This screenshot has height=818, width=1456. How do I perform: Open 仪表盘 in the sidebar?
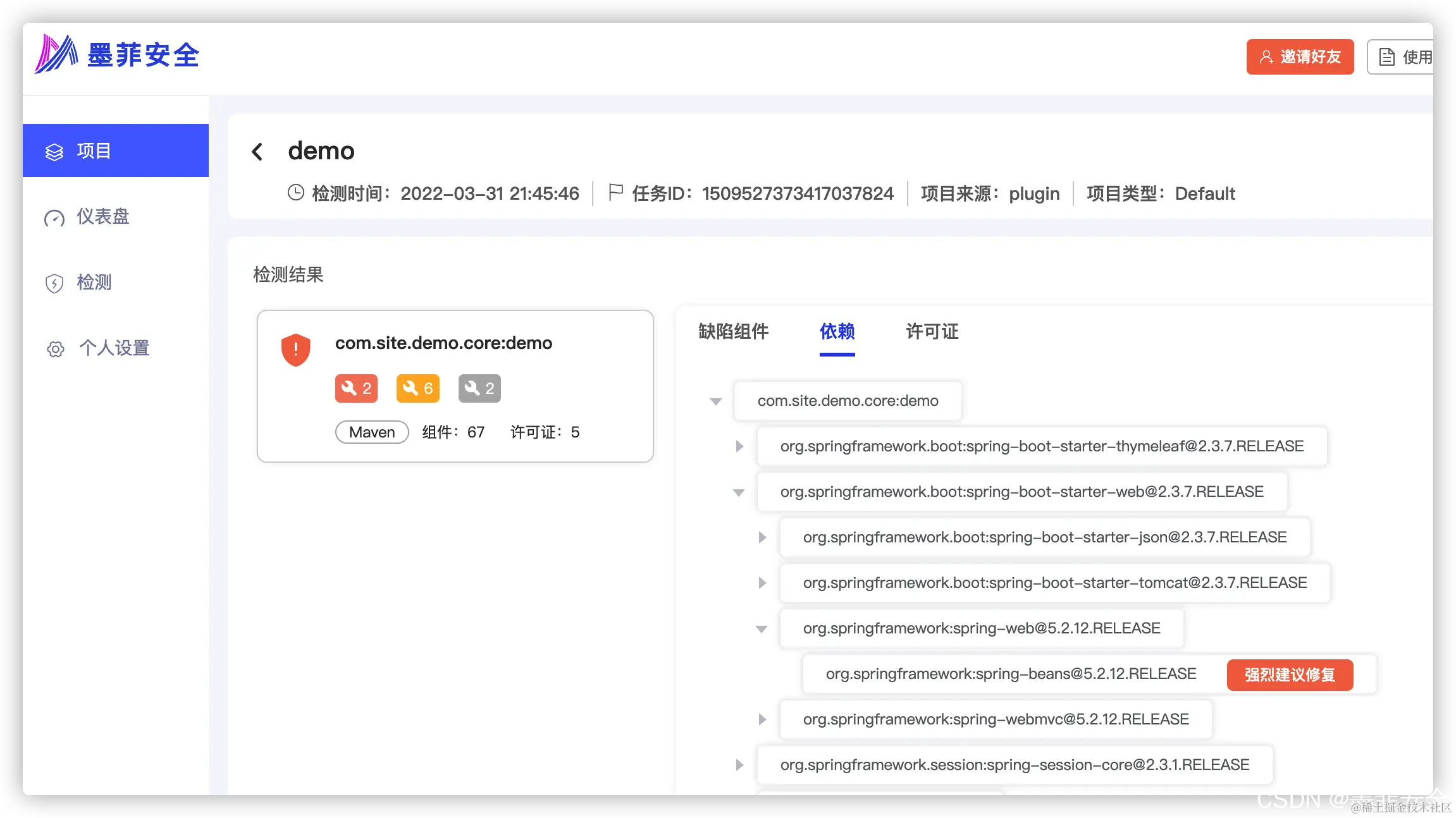102,217
